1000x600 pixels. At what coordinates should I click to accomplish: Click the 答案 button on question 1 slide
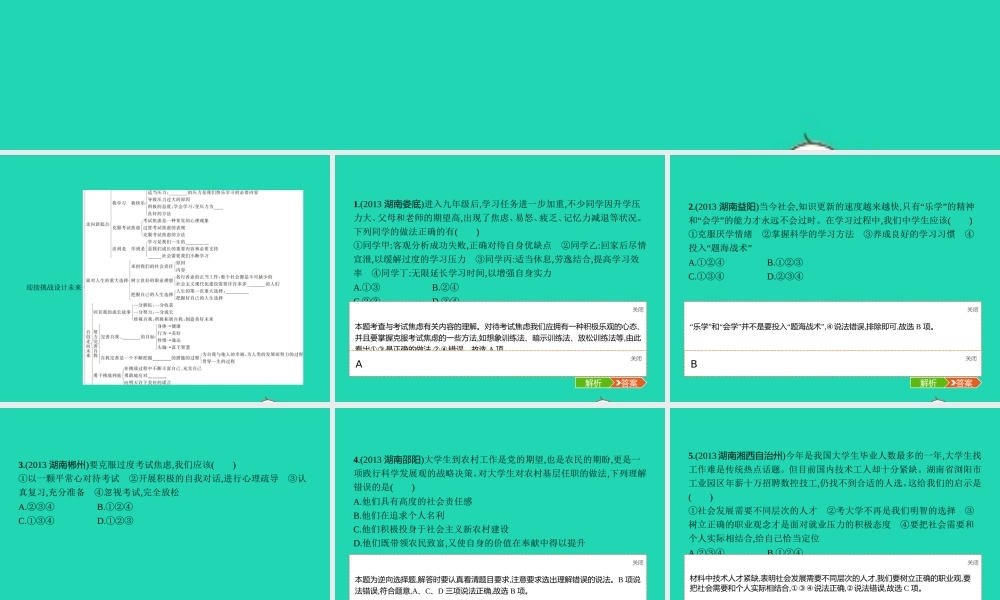pyautogui.click(x=628, y=383)
